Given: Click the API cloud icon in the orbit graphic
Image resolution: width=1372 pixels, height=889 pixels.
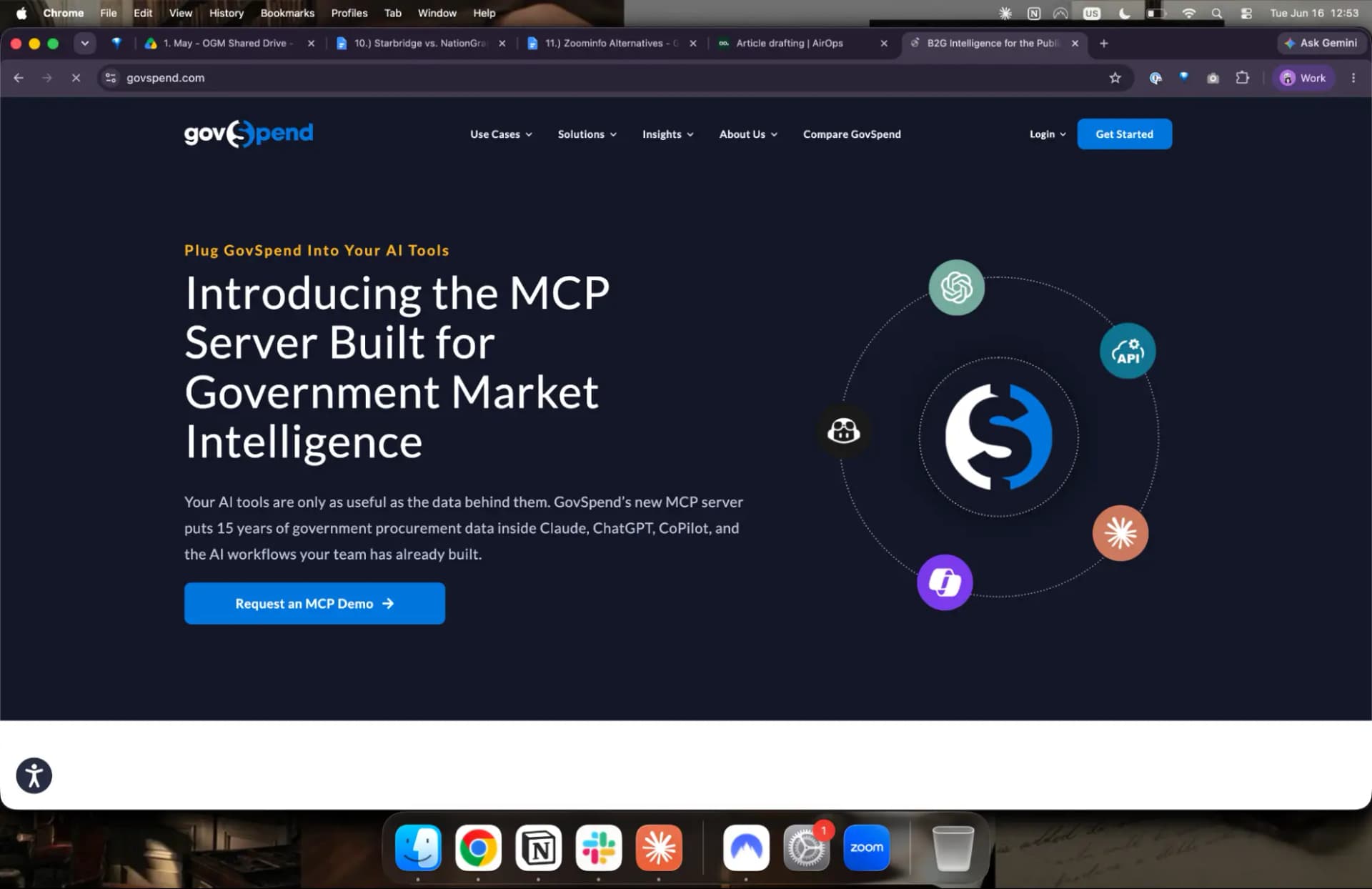Looking at the screenshot, I should coord(1127,351).
